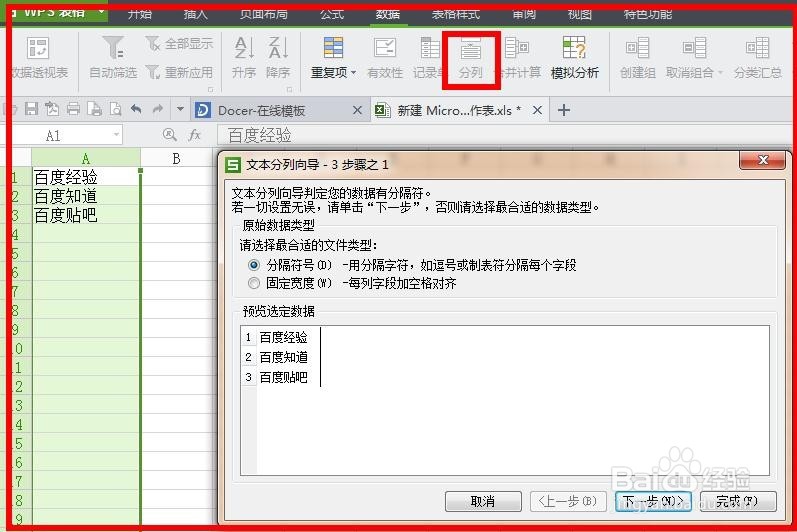Click the Save icon in quick access toolbar
This screenshot has width=797, height=532.
tap(32, 109)
